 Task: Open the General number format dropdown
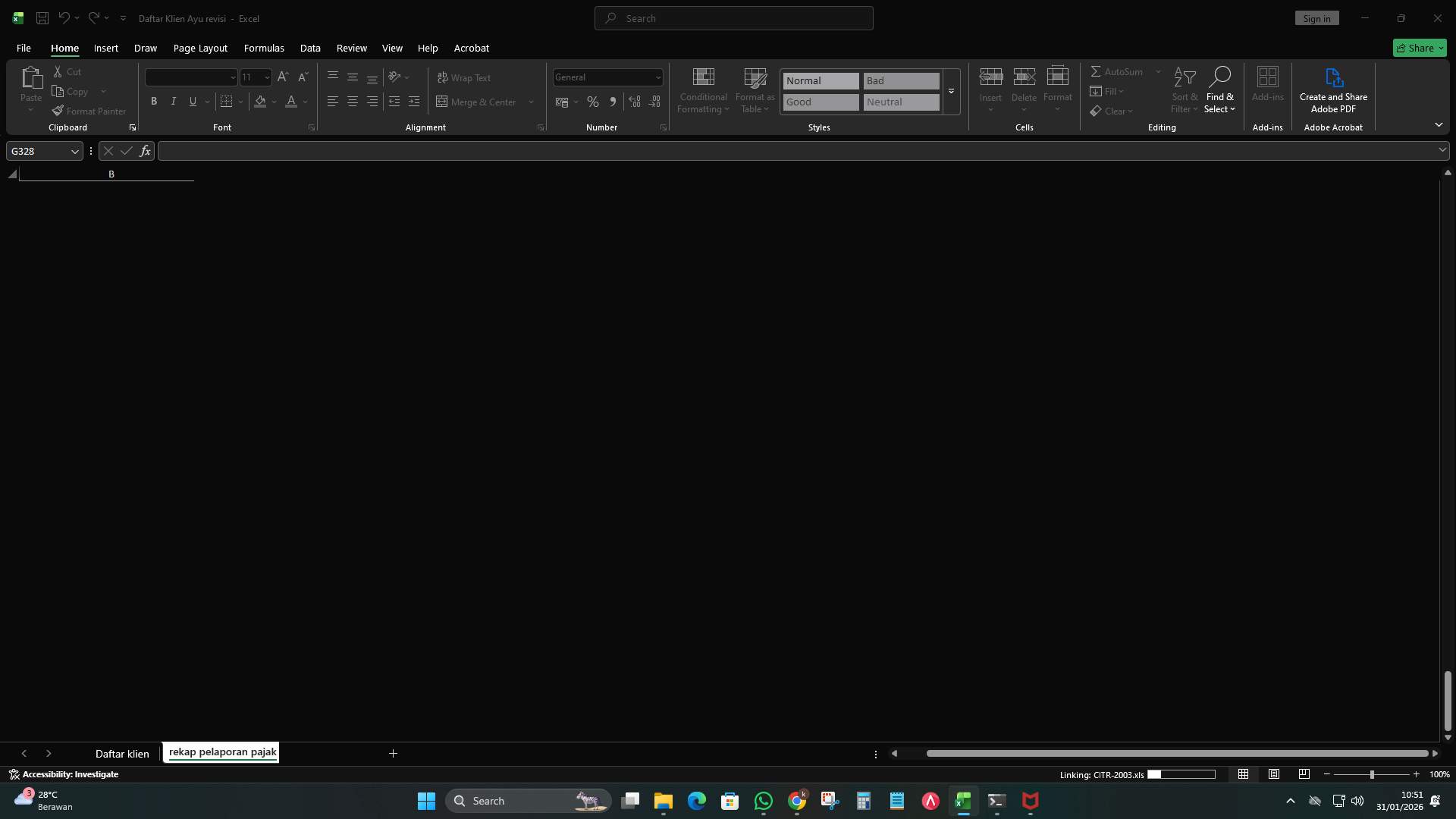[x=657, y=77]
